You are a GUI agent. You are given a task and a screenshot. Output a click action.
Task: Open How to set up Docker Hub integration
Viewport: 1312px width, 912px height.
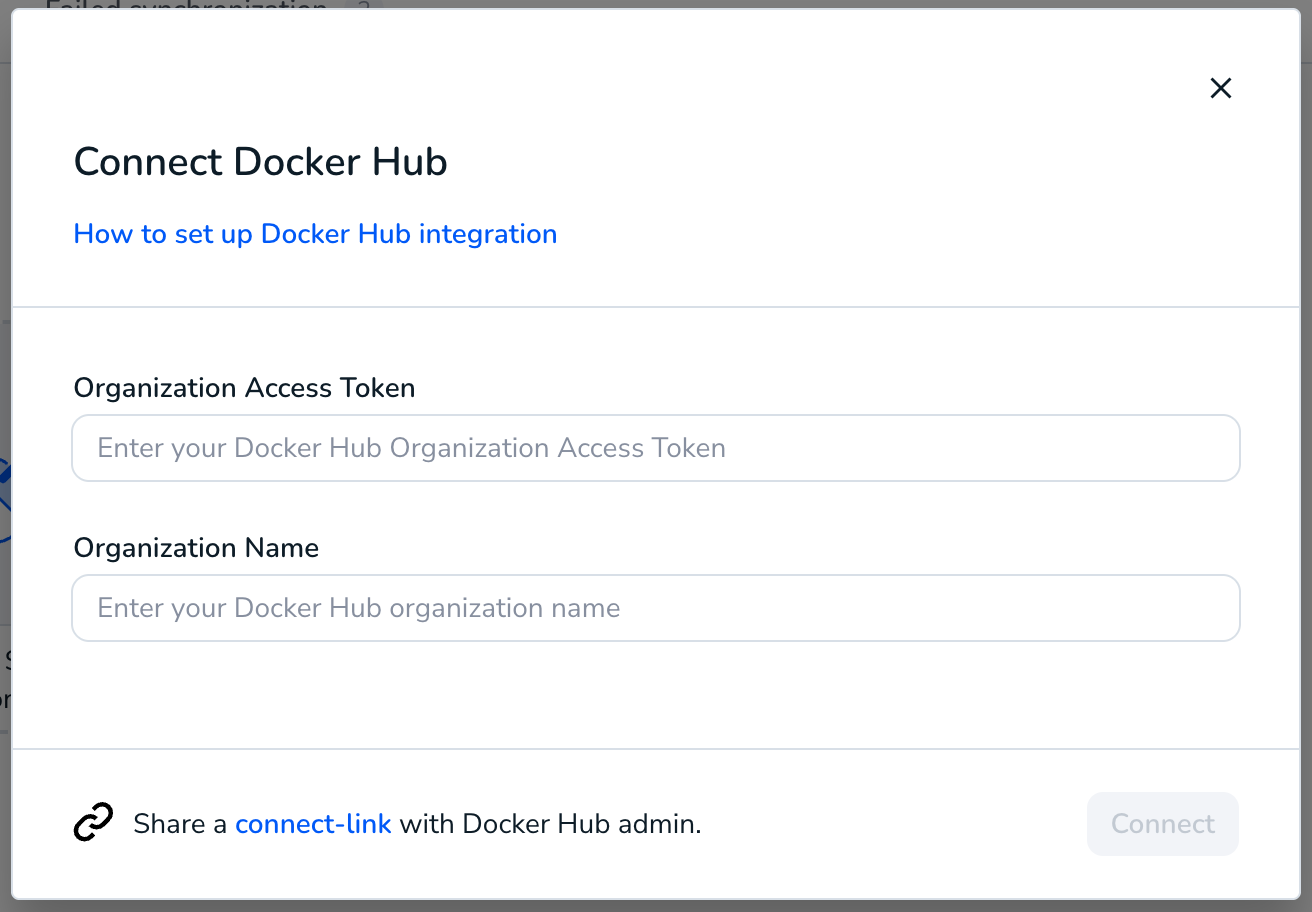[x=315, y=234]
